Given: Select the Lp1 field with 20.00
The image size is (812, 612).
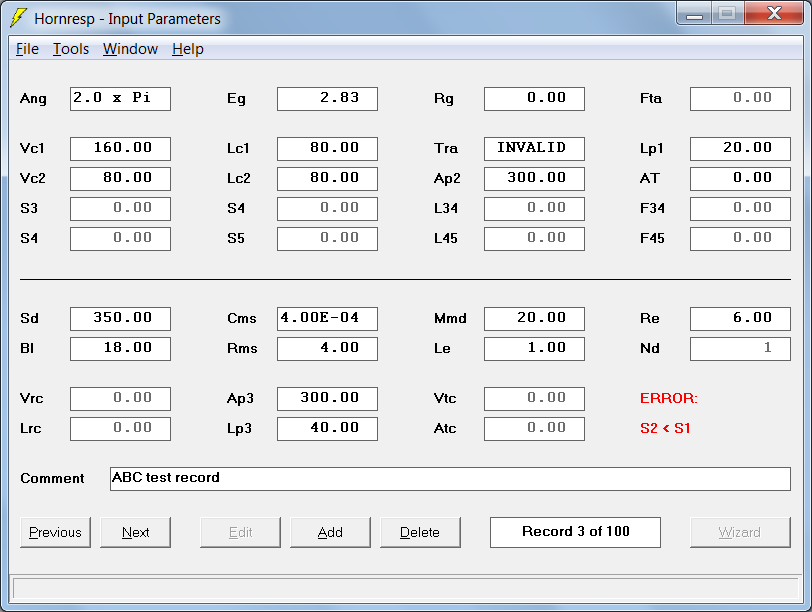Looking at the screenshot, I should coord(741,149).
